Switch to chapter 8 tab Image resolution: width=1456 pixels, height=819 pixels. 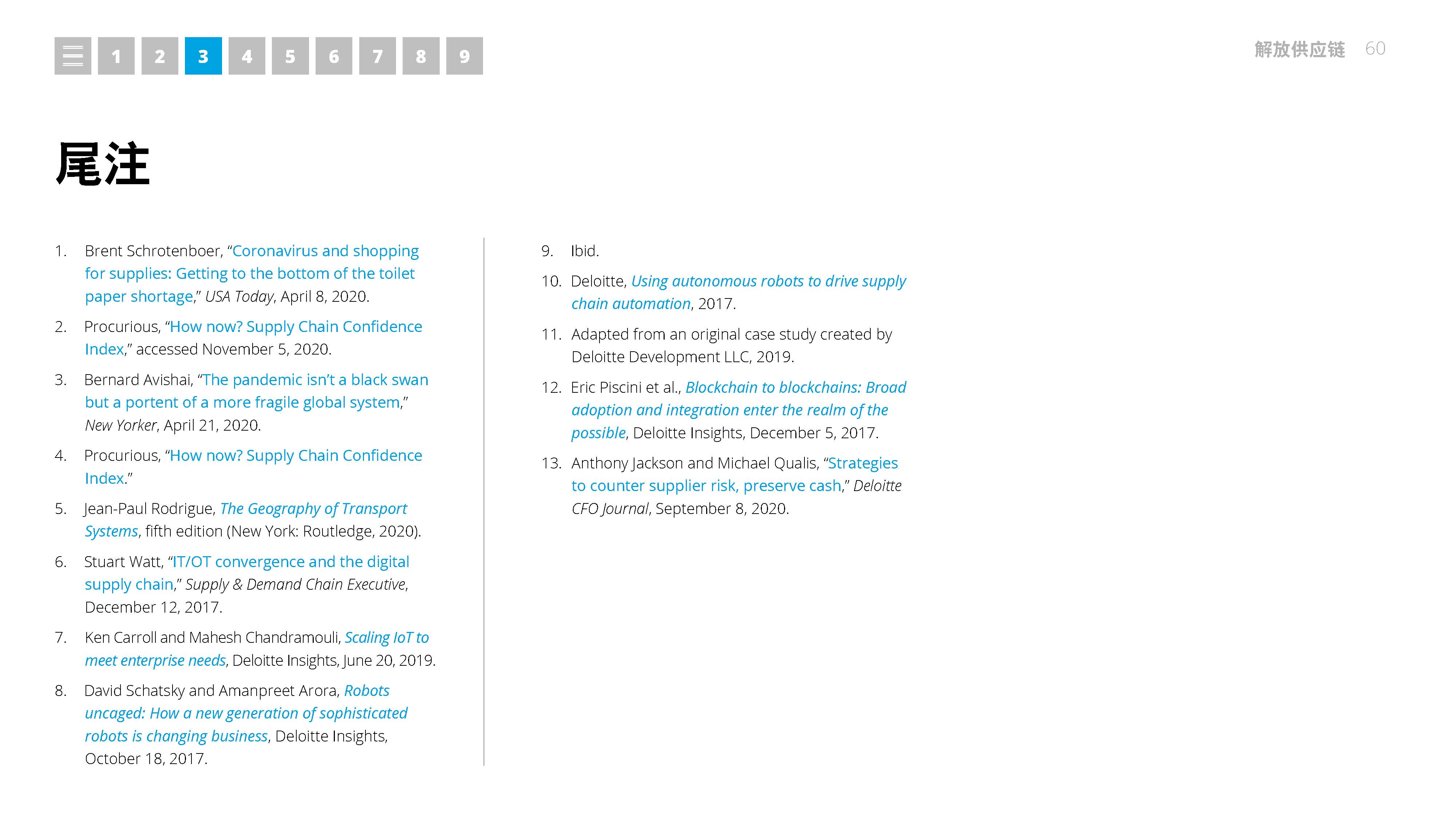tap(421, 56)
